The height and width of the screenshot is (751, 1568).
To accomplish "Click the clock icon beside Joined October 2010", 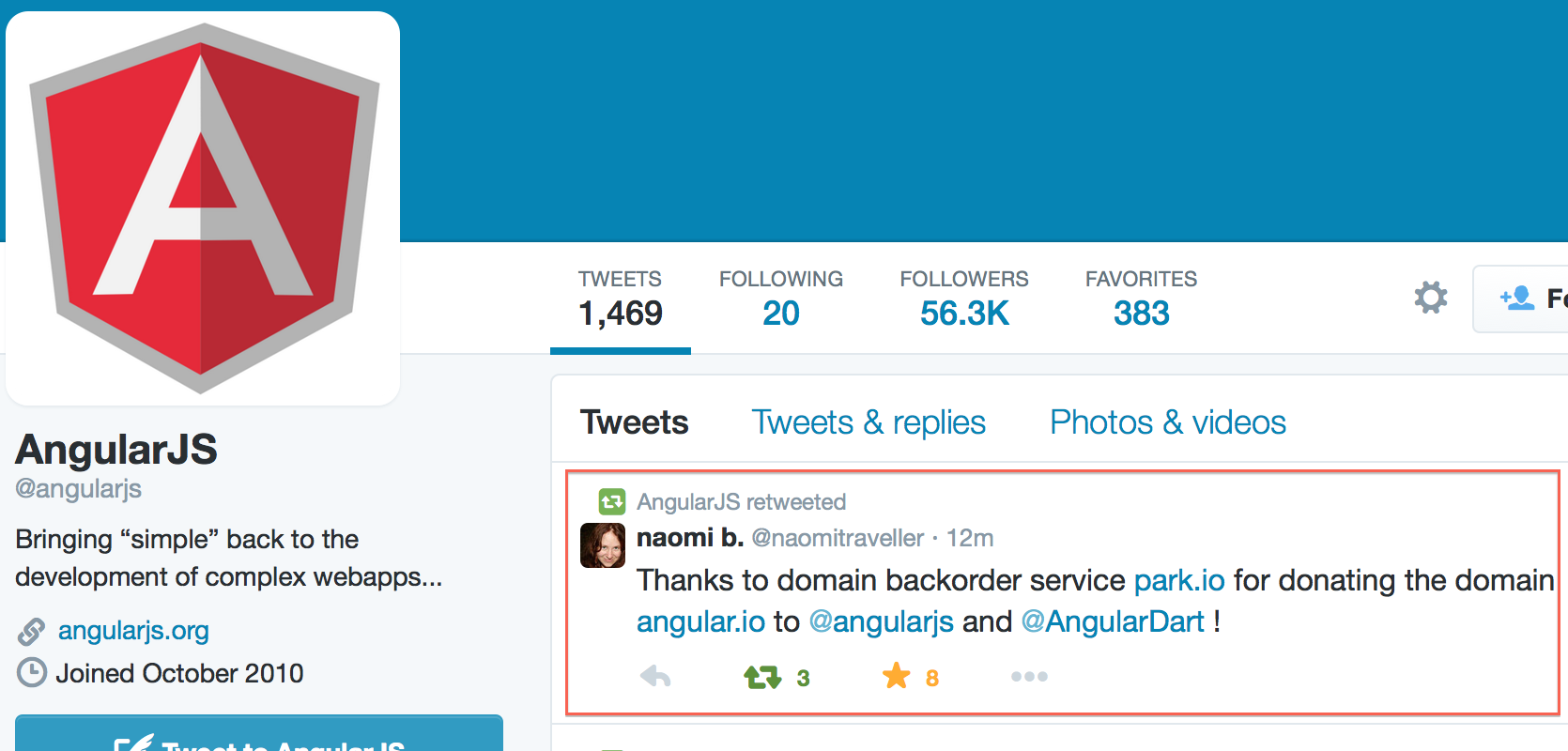I will (32, 673).
